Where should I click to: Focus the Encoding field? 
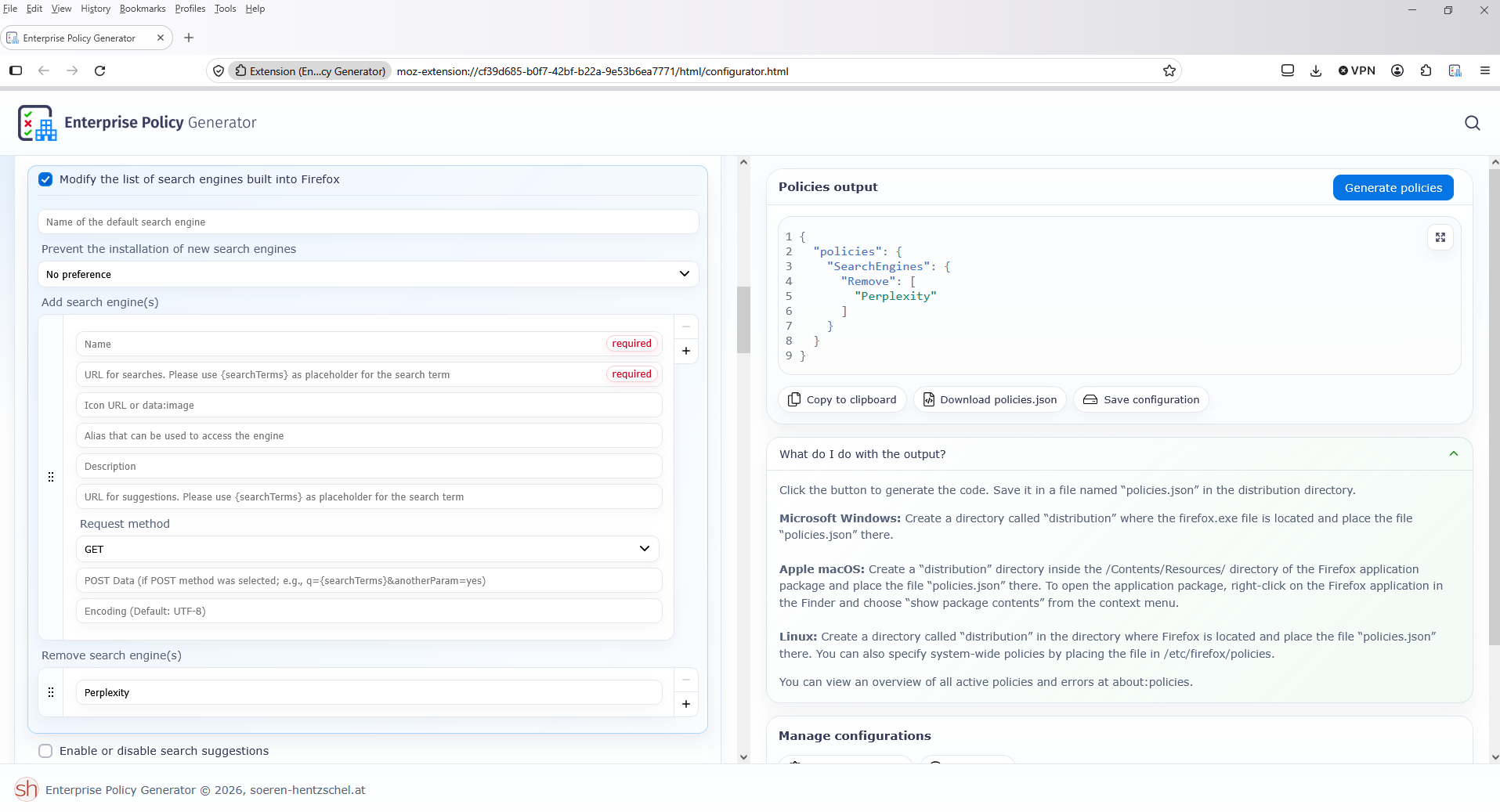tap(369, 611)
